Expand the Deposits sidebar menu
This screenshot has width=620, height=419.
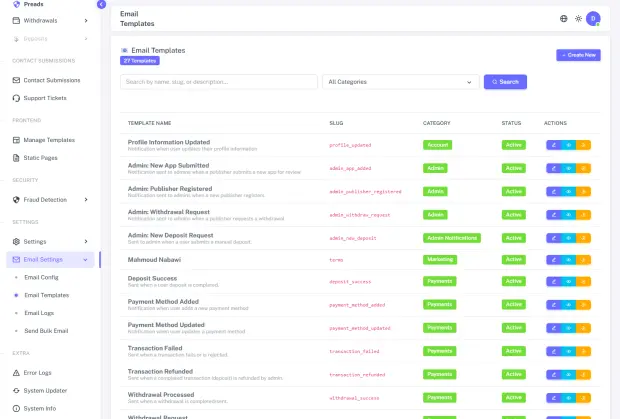[50, 39]
